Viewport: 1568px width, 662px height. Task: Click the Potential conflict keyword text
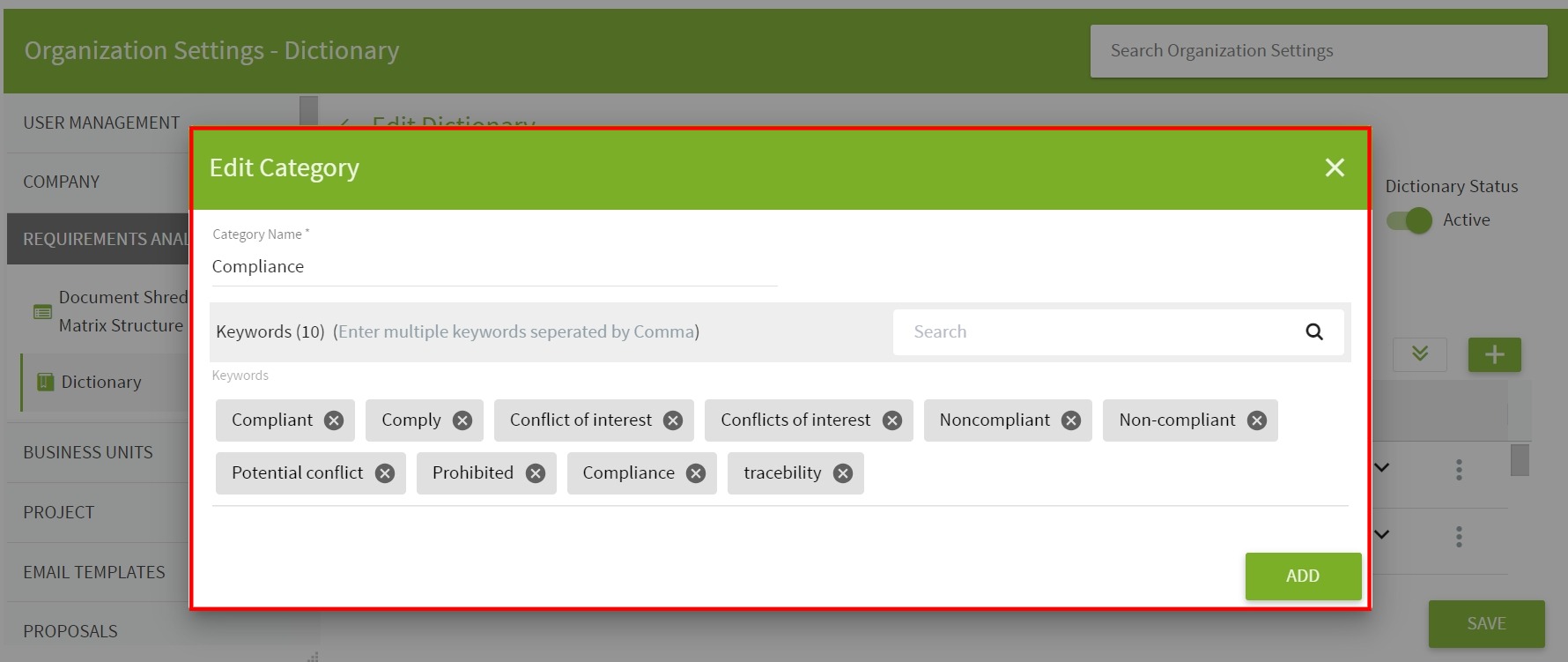point(297,472)
